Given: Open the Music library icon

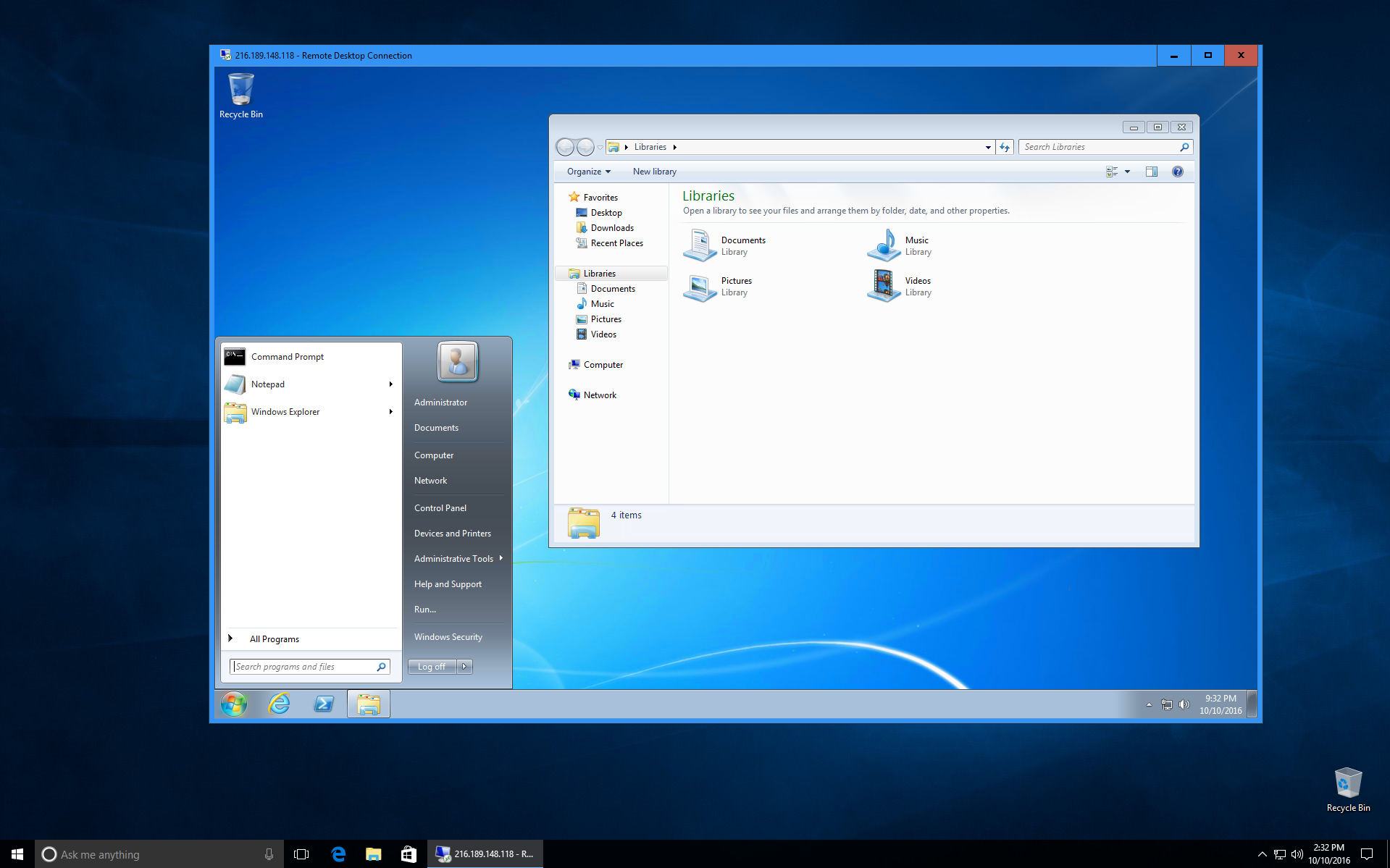Looking at the screenshot, I should [x=884, y=245].
